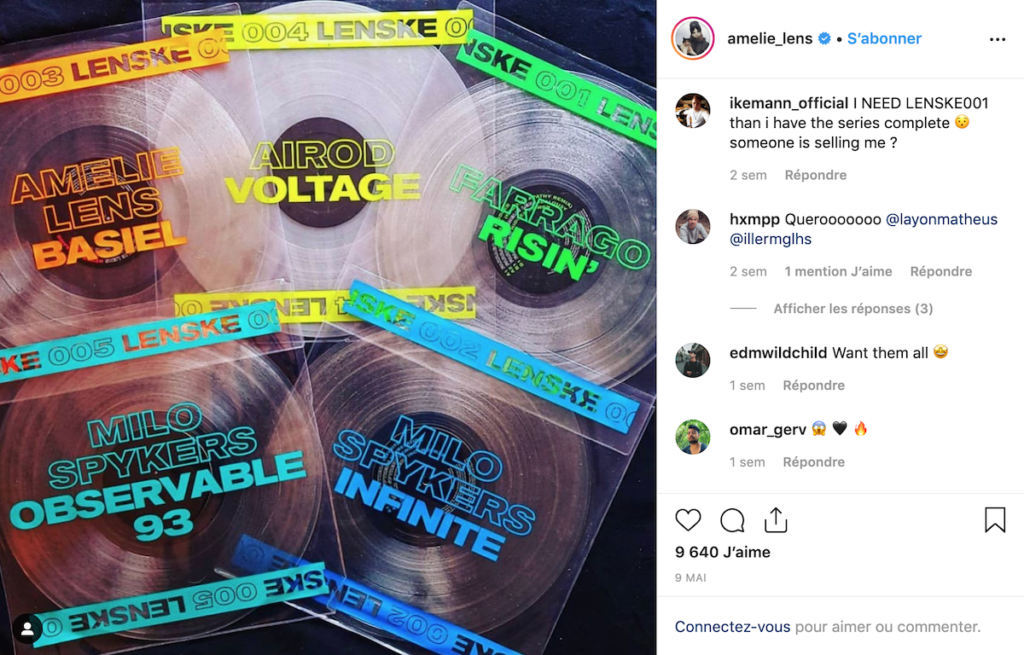The image size is (1024, 655).
Task: Click the Connectez-vous login link
Action: click(732, 627)
